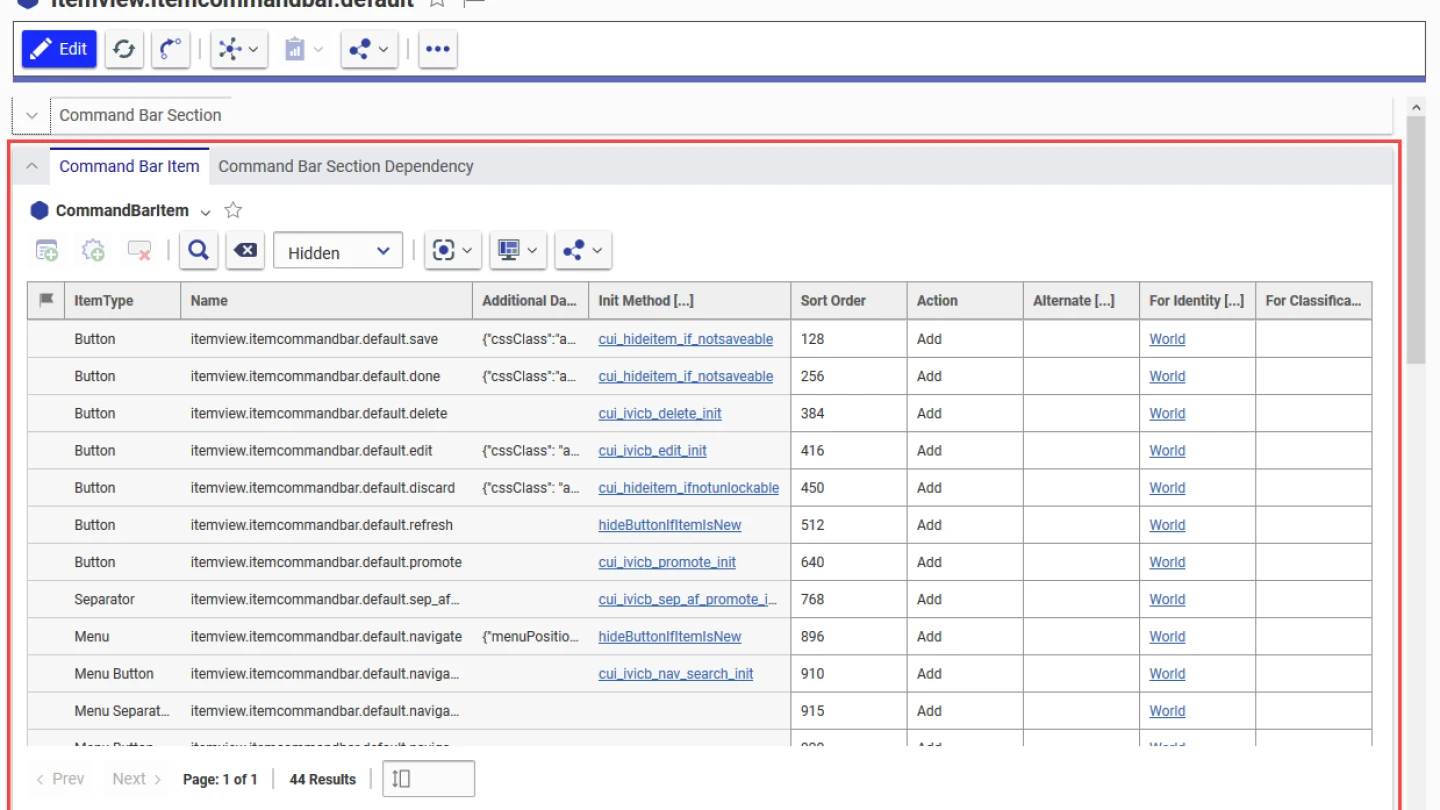Open the cui_ivicb_edit_init link
This screenshot has width=1440, height=810.
652,450
